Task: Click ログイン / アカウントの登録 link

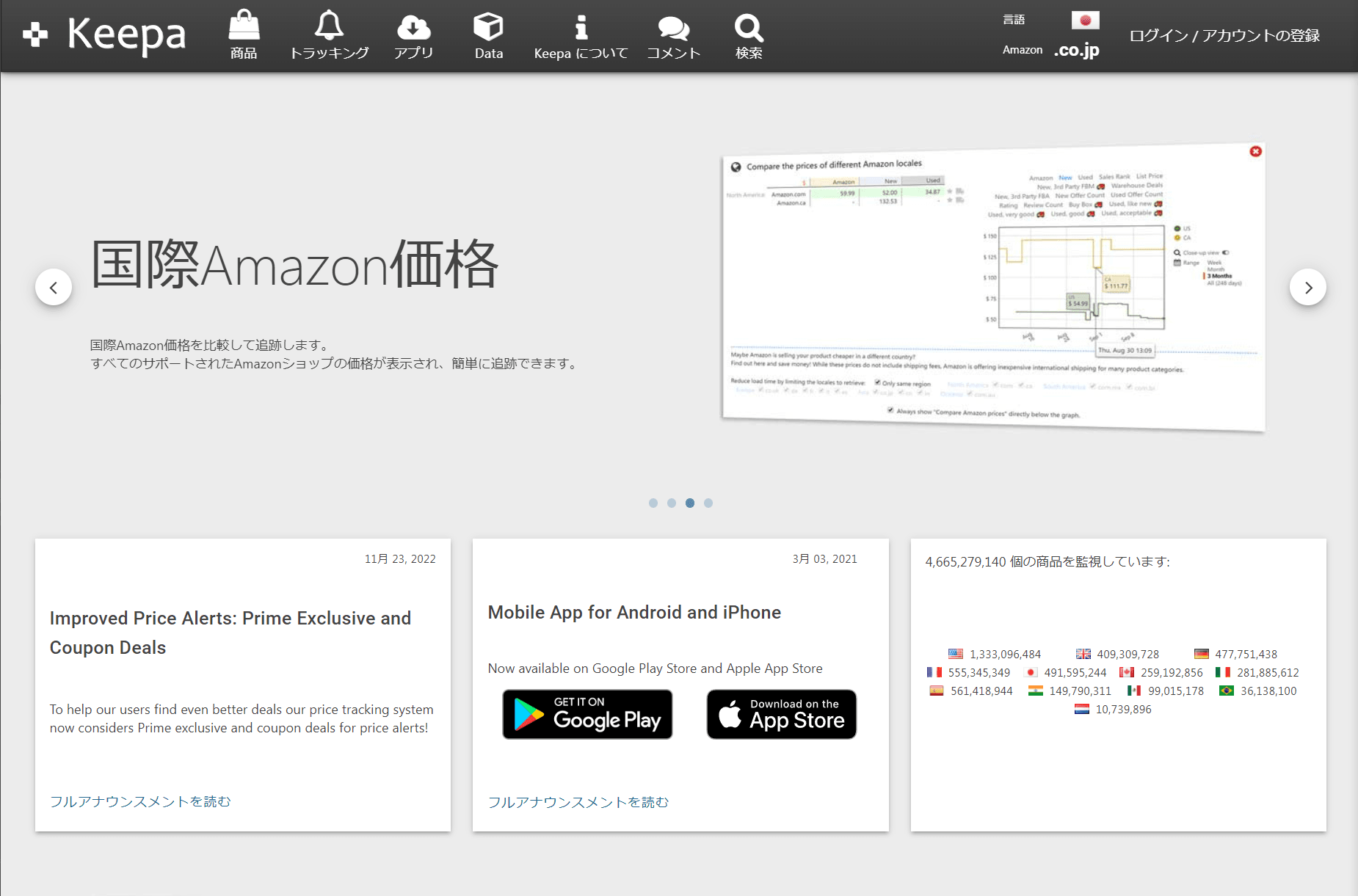Action: point(1224,35)
